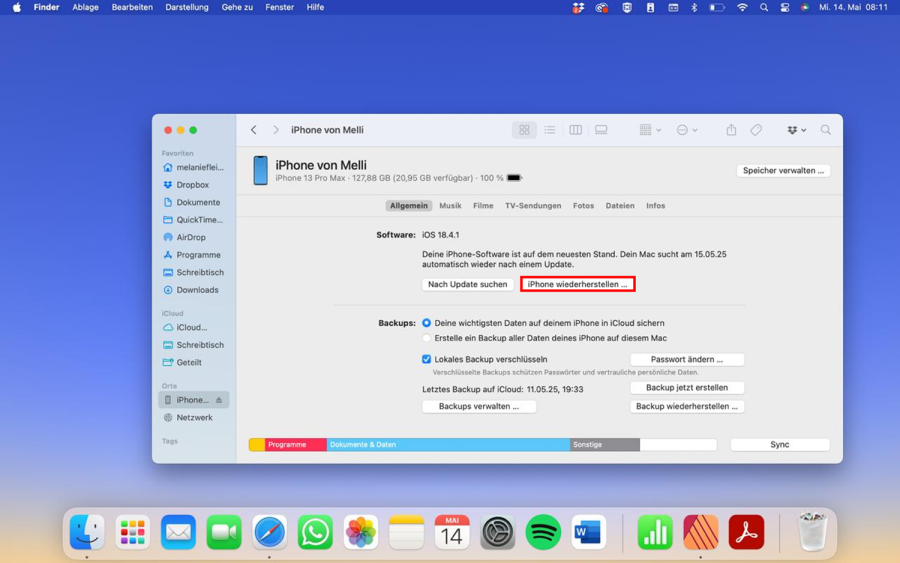The width and height of the screenshot is (900, 563).
Task: Click Backup wiederherstellen button
Action: coord(687,406)
